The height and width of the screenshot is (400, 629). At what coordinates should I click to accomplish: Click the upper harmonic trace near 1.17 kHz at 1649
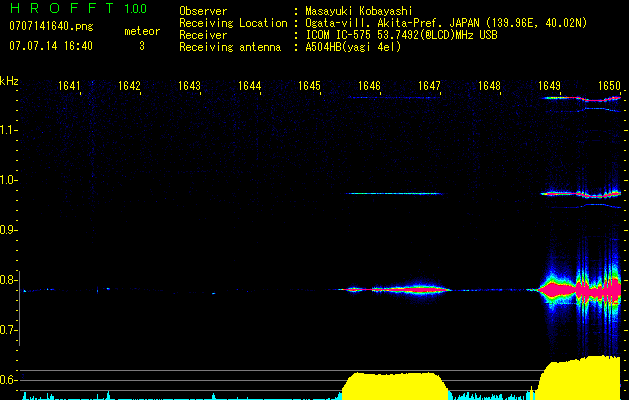(x=580, y=98)
